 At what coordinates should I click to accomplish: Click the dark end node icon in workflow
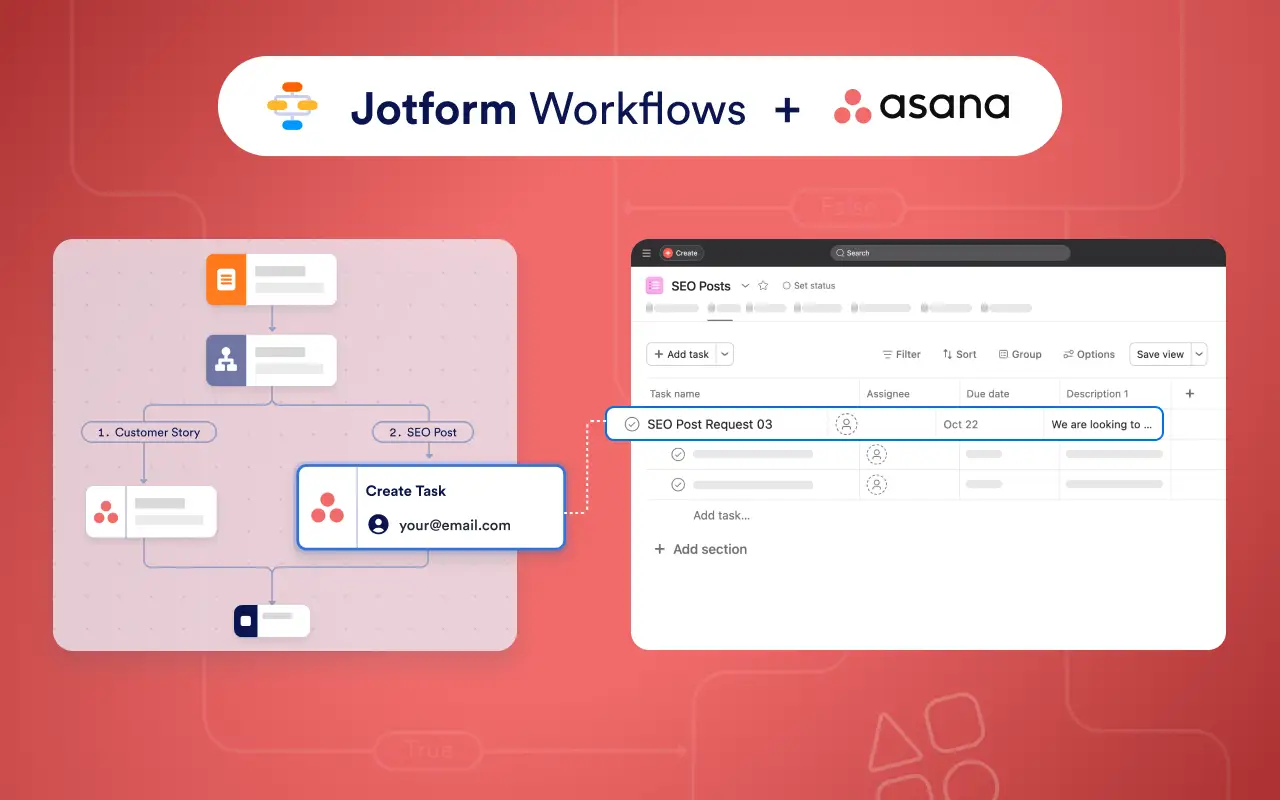click(246, 621)
